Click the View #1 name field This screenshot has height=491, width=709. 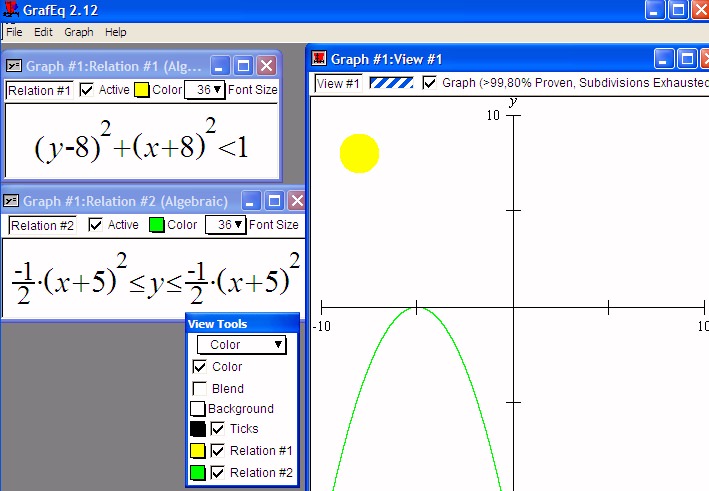pos(338,84)
